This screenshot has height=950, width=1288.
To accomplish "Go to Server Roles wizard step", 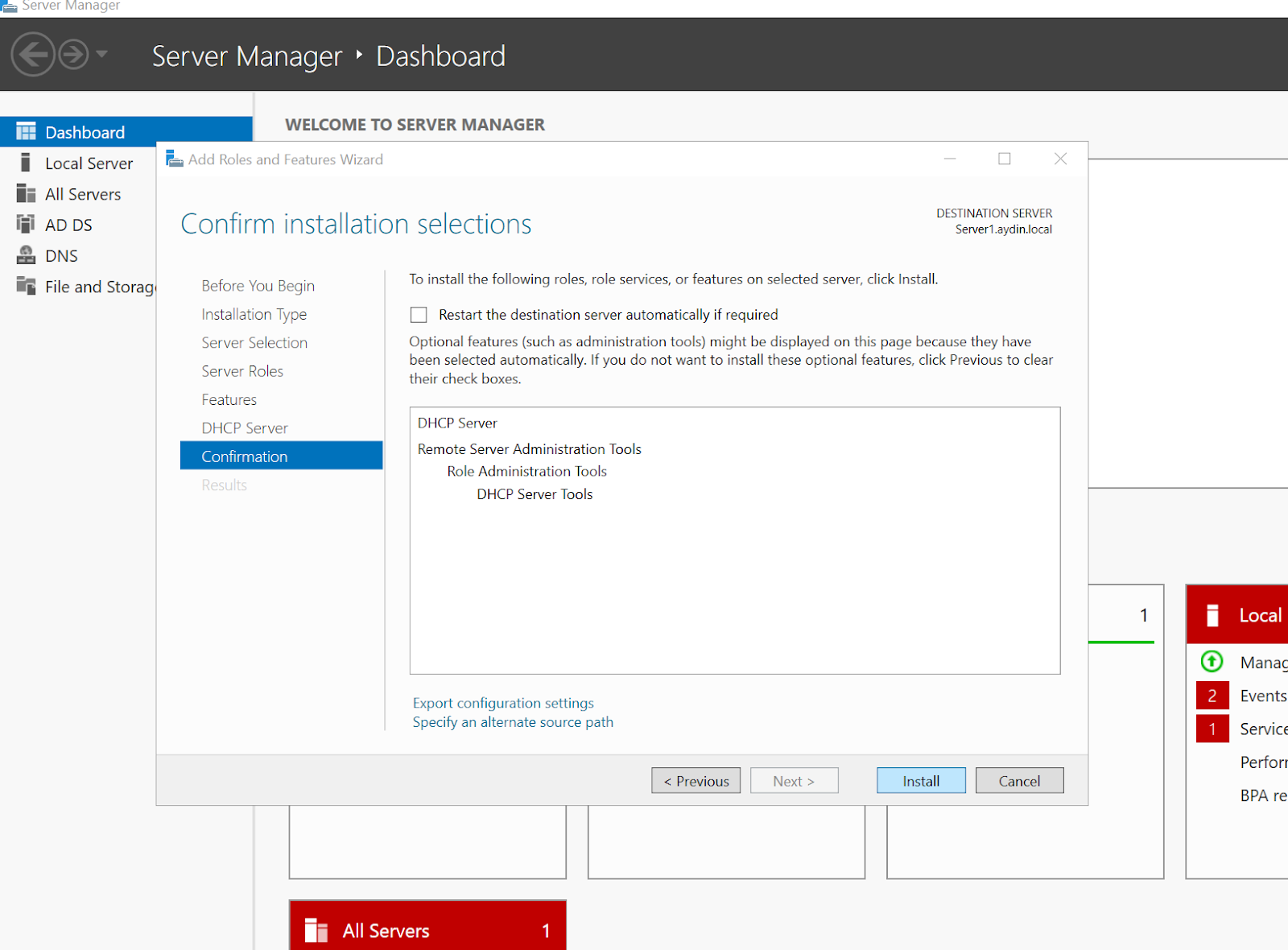I will click(242, 371).
